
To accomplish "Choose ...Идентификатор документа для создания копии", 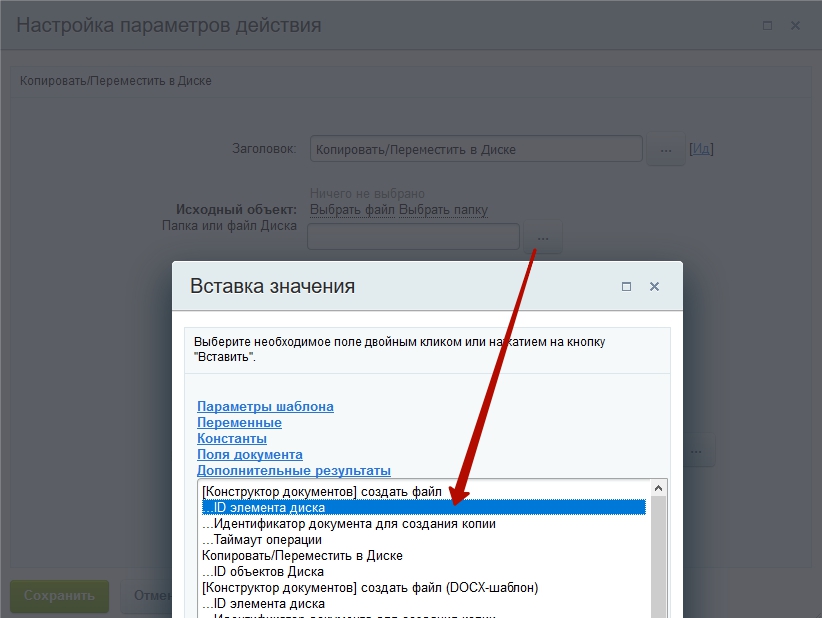I will 348,524.
